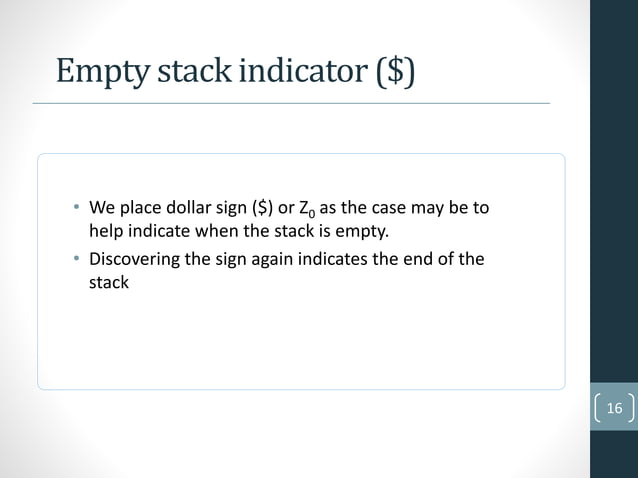Click the empty area inside the content box
Viewport: 638px width, 478px height.
click(x=301, y=338)
